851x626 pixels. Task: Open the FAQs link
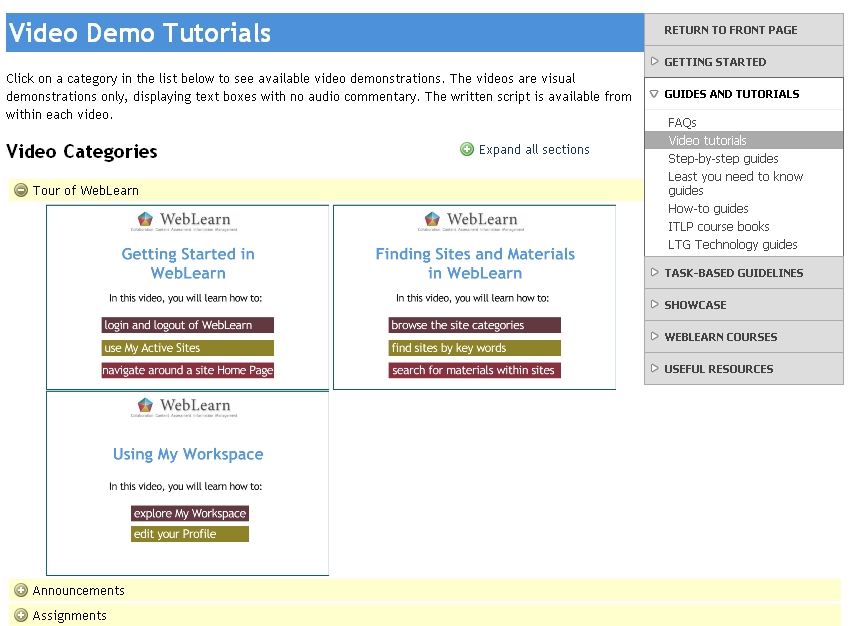click(x=682, y=123)
